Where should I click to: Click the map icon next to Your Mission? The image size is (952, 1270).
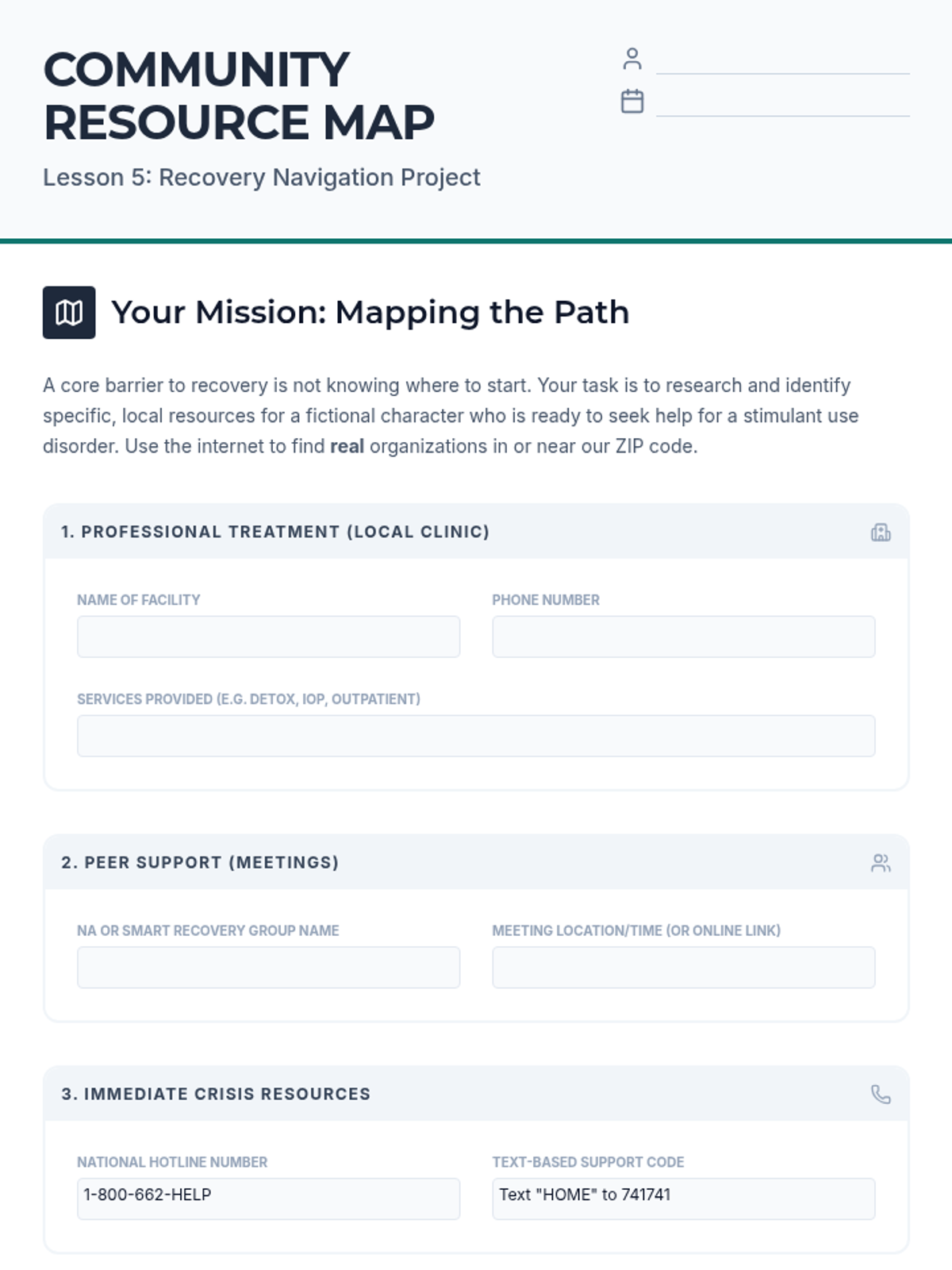69,313
